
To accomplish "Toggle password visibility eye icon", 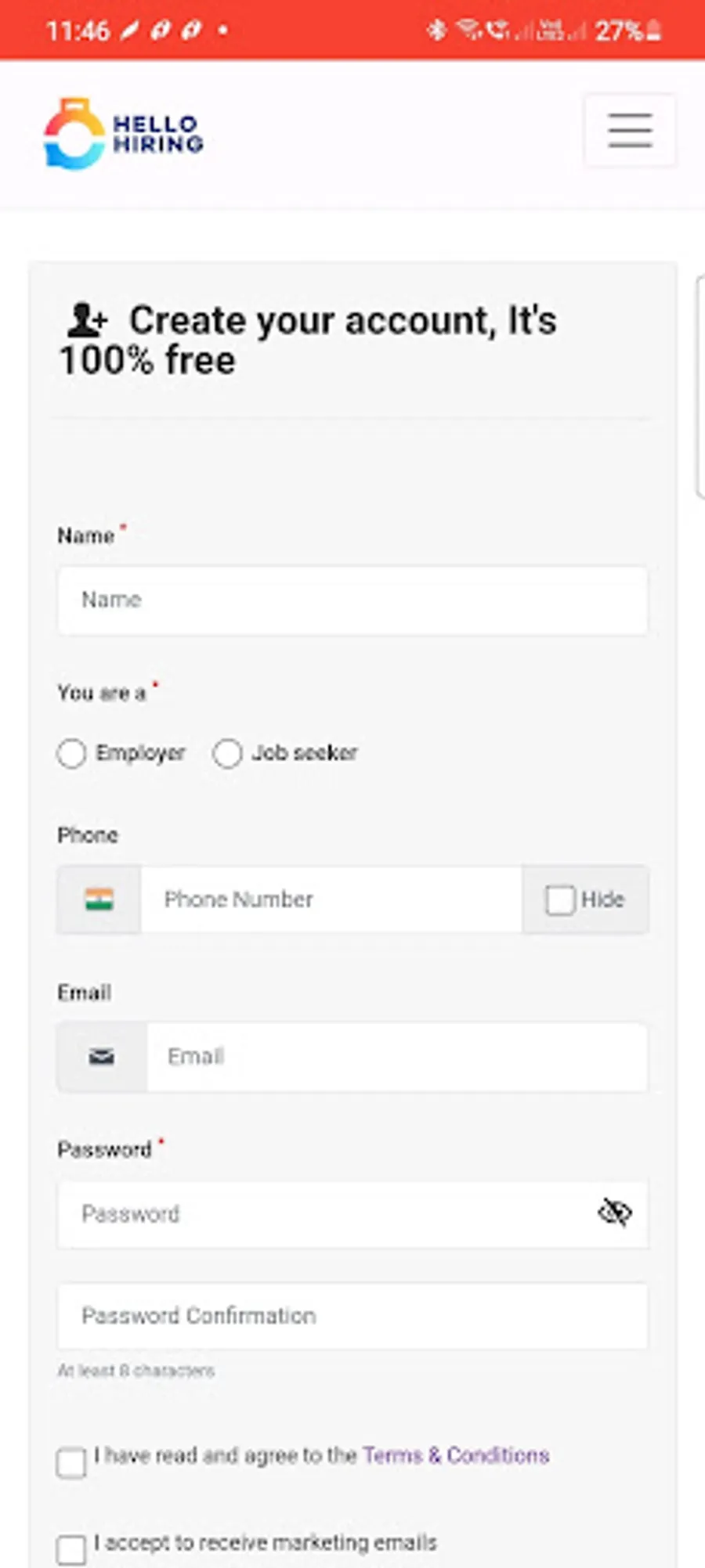I will pos(615,1213).
